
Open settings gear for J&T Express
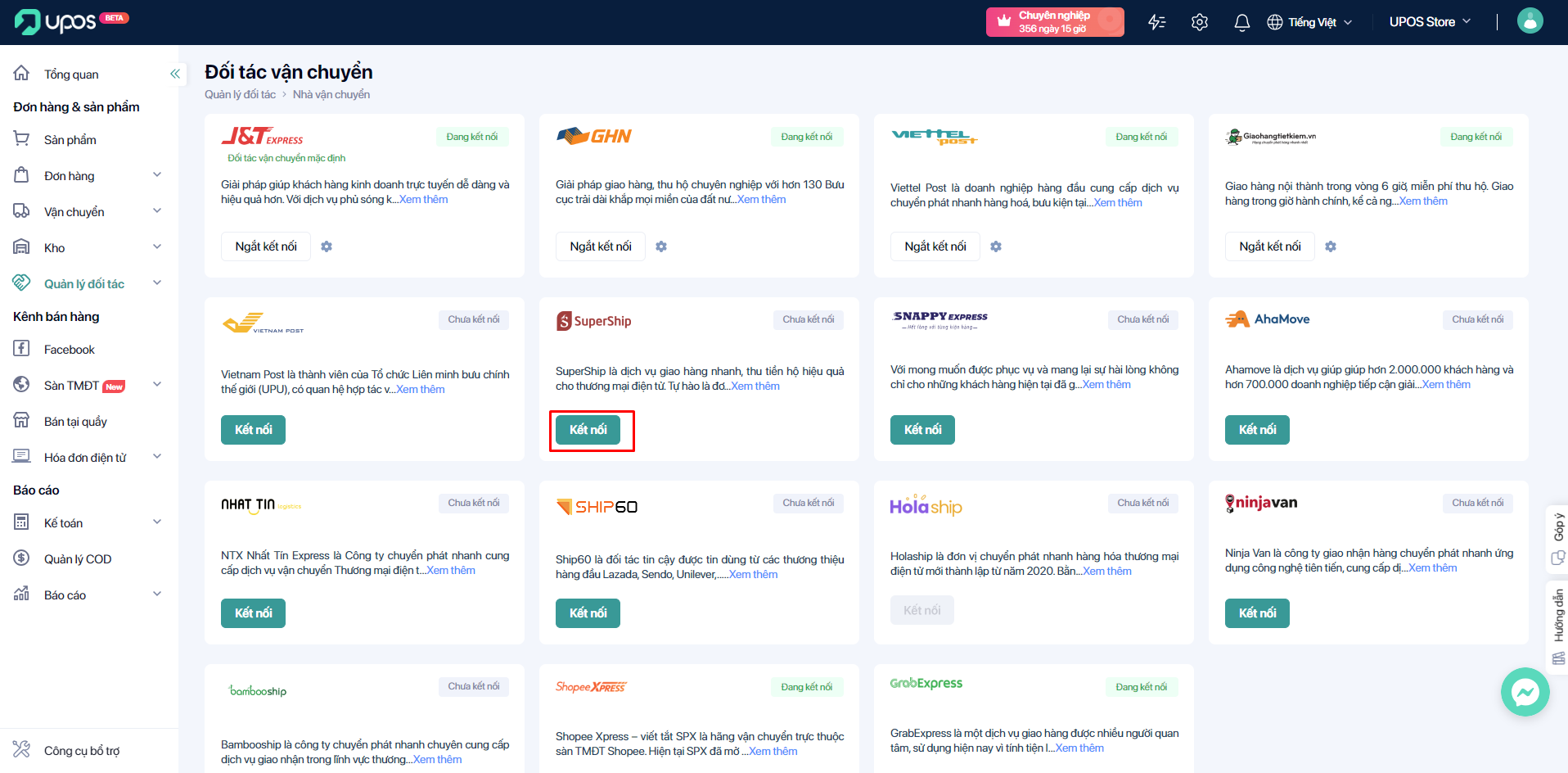click(x=327, y=246)
